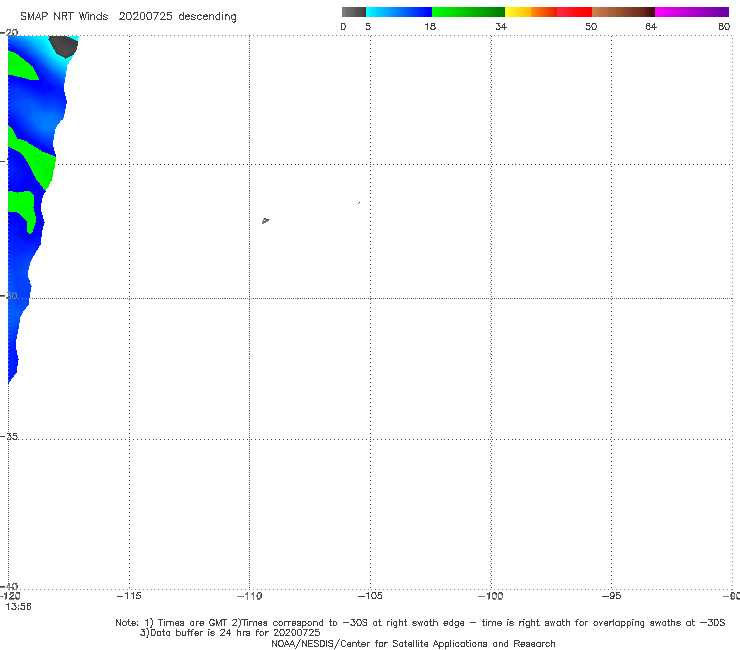Click the magenta-purple segment of the color bar

692,12
